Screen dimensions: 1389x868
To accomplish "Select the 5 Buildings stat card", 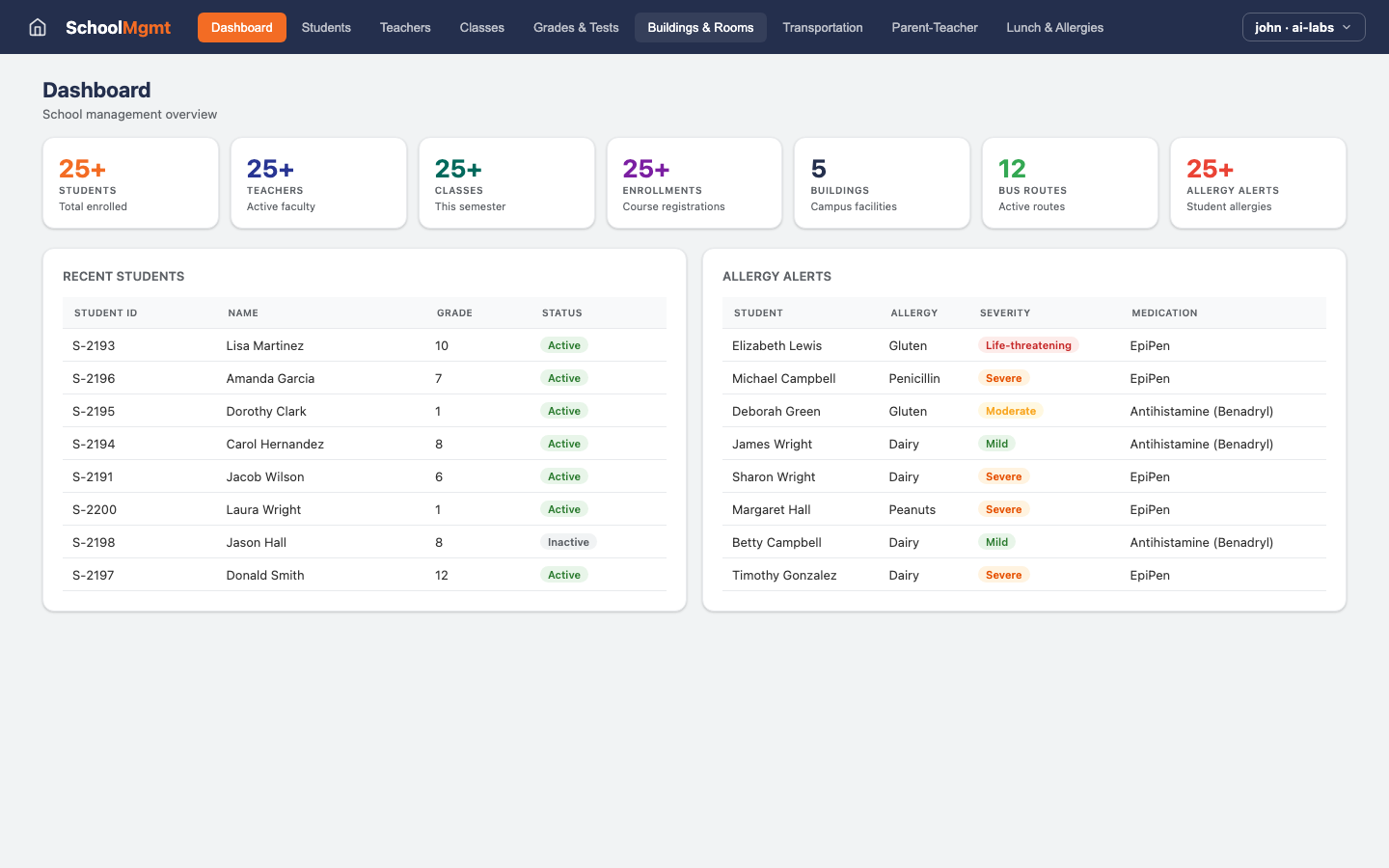I will (882, 182).
